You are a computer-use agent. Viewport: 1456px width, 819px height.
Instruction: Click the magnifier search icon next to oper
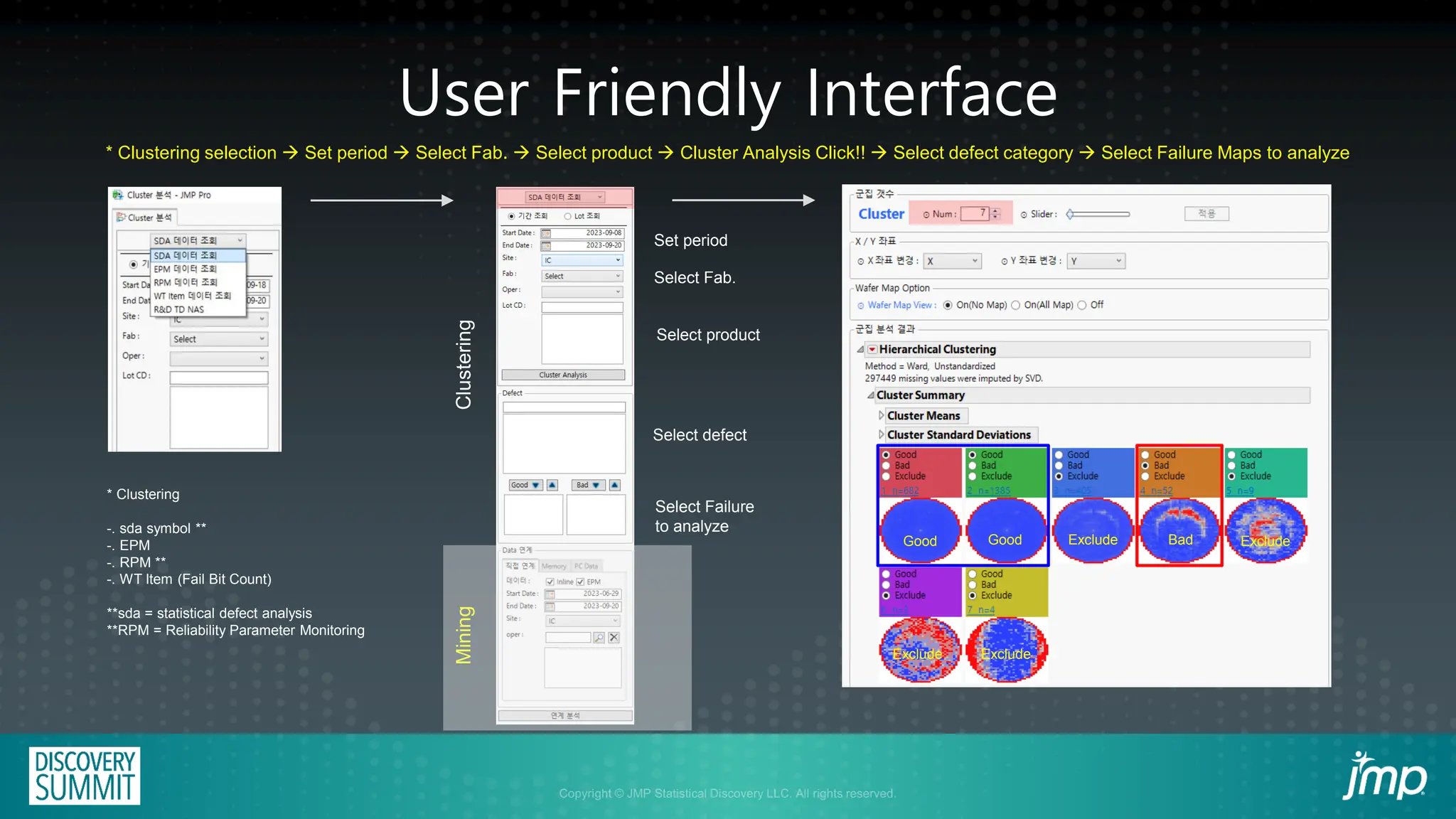pyautogui.click(x=599, y=638)
